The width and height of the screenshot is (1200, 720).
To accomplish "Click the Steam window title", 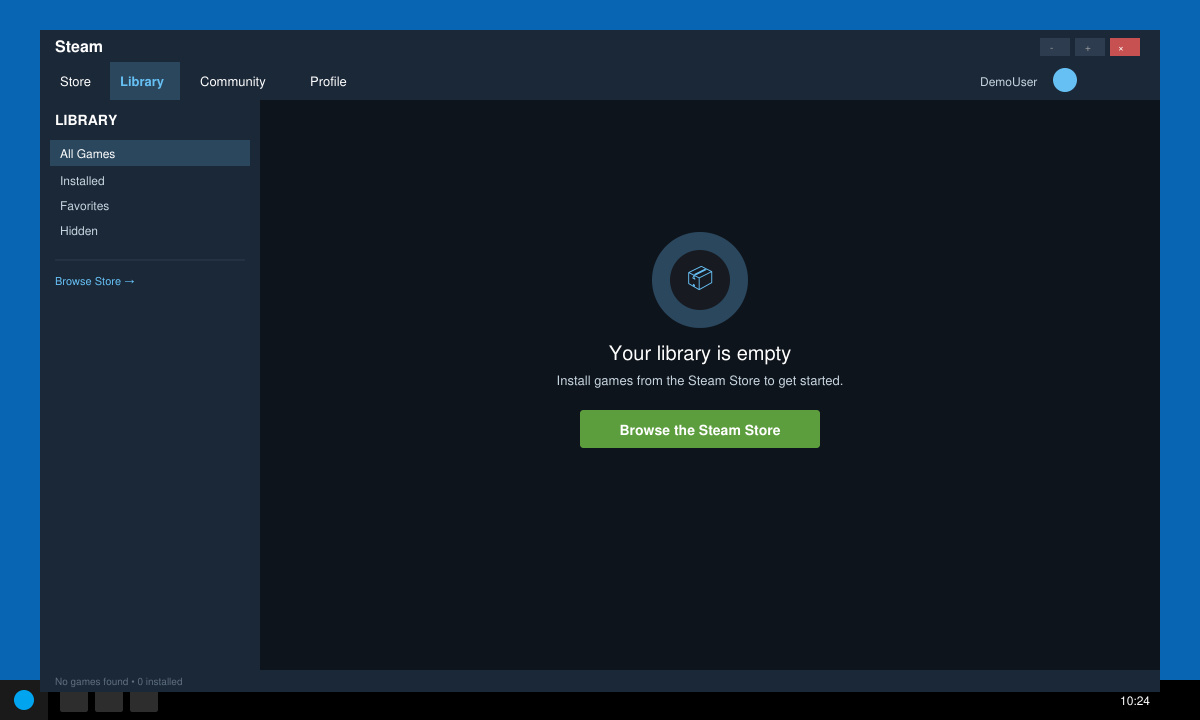I will (x=79, y=47).
